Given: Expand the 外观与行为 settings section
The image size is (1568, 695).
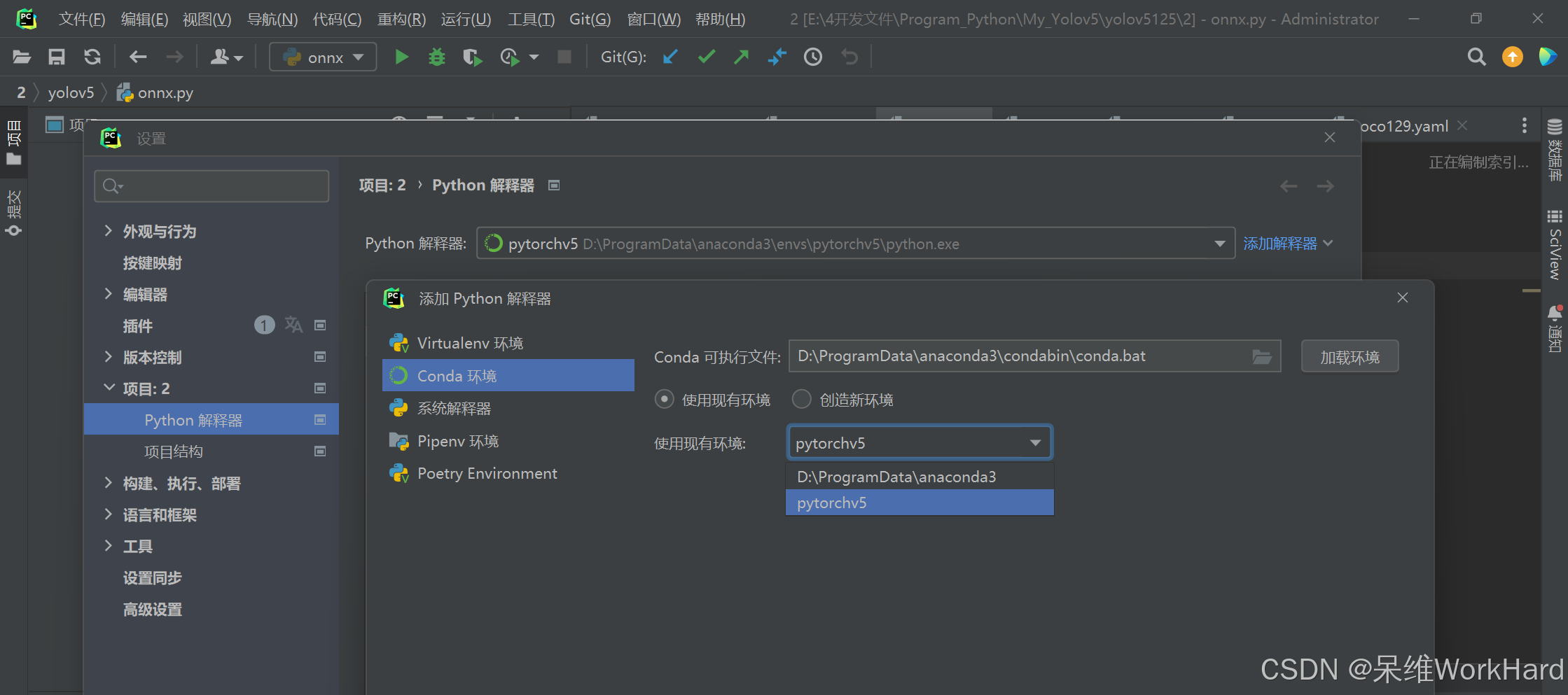Looking at the screenshot, I should (x=108, y=231).
